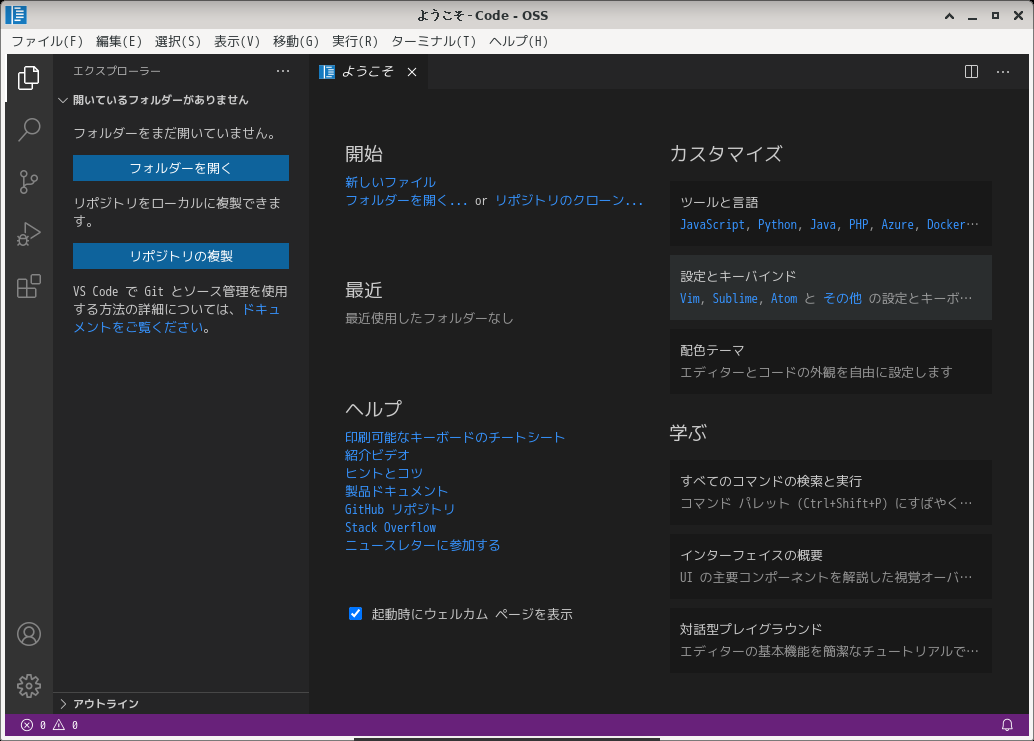Click the リポジトリの複製 button

pos(181,256)
